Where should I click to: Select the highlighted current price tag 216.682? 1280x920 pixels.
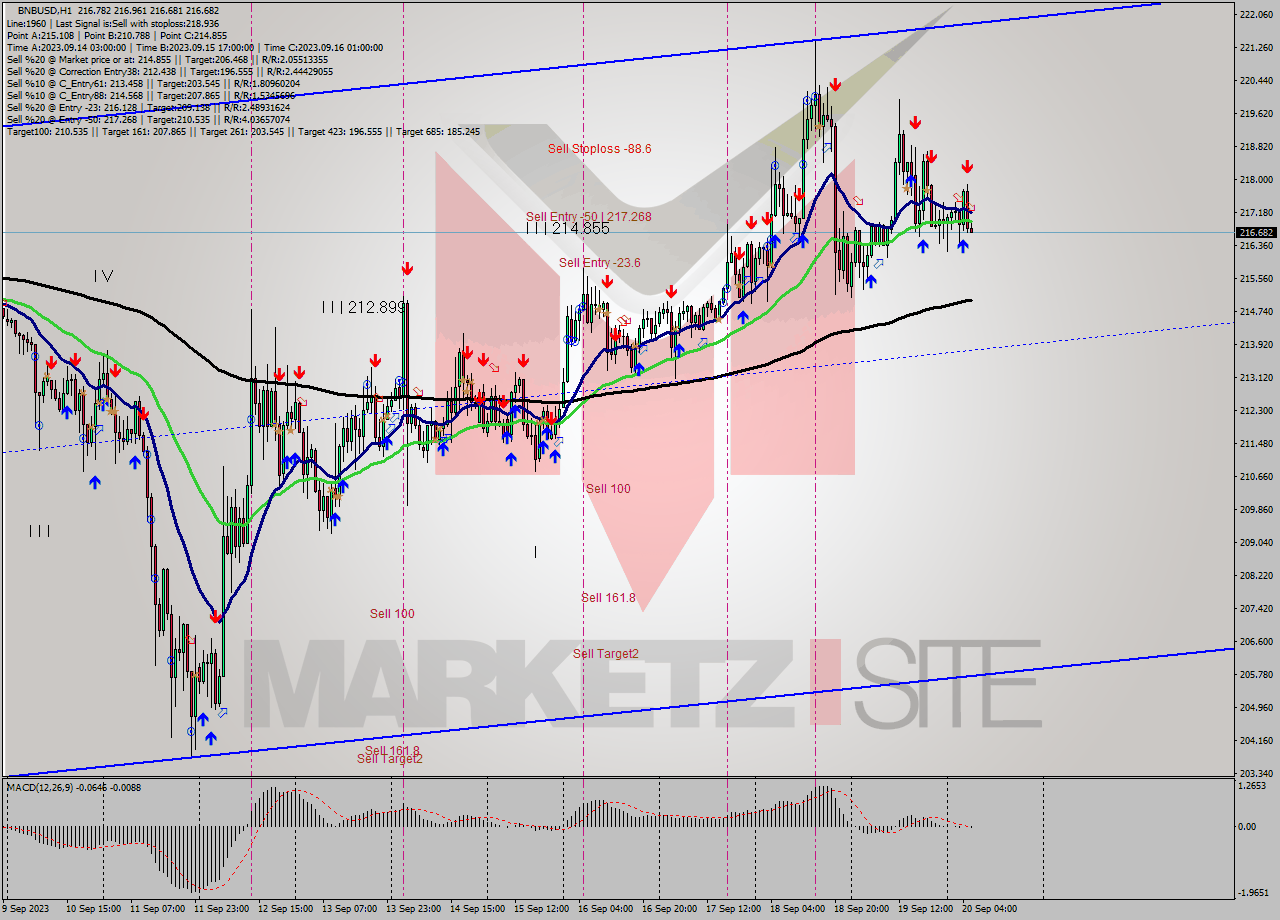tap(1256, 232)
